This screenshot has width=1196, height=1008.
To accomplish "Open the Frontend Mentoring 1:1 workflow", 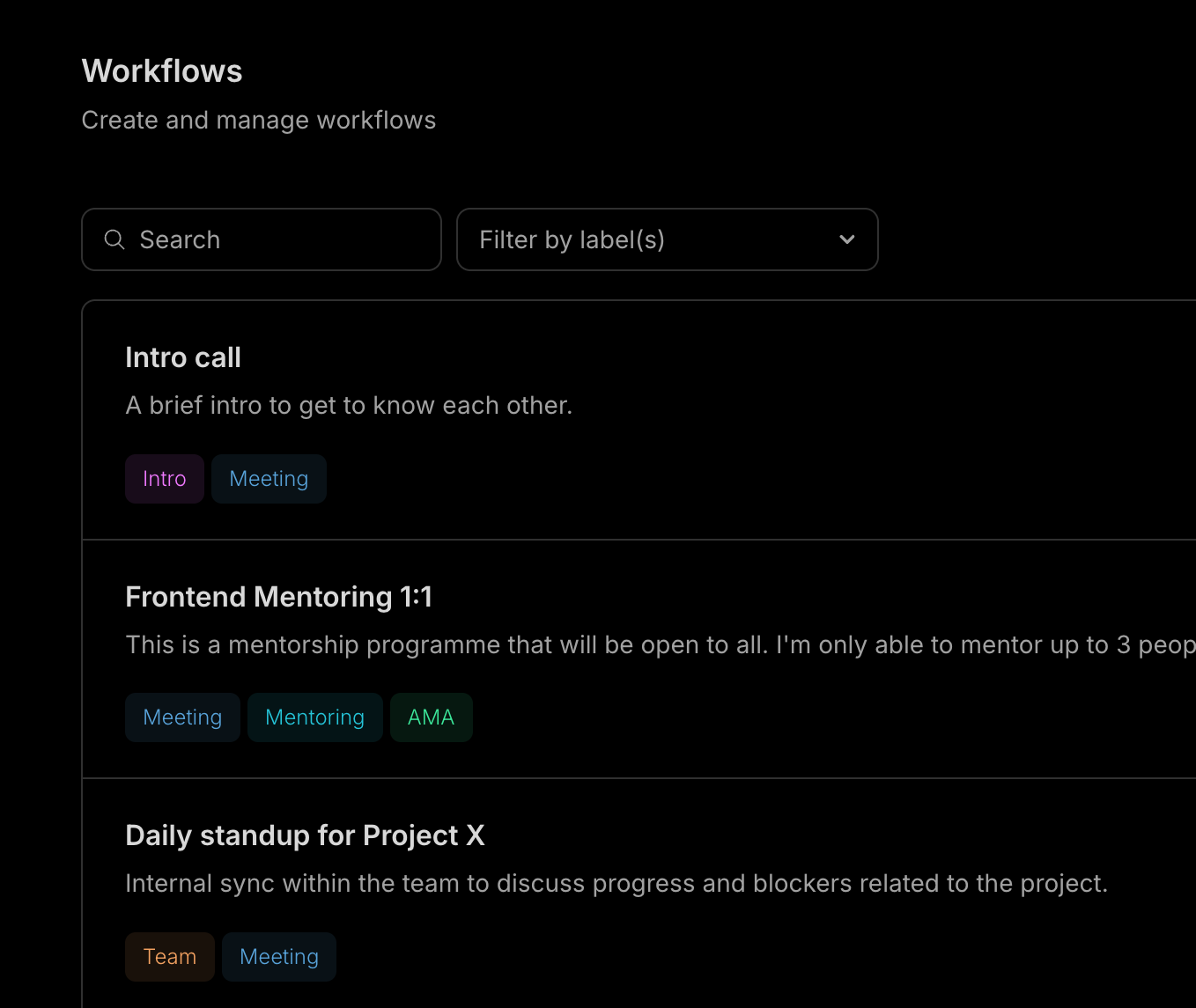I will point(278,597).
